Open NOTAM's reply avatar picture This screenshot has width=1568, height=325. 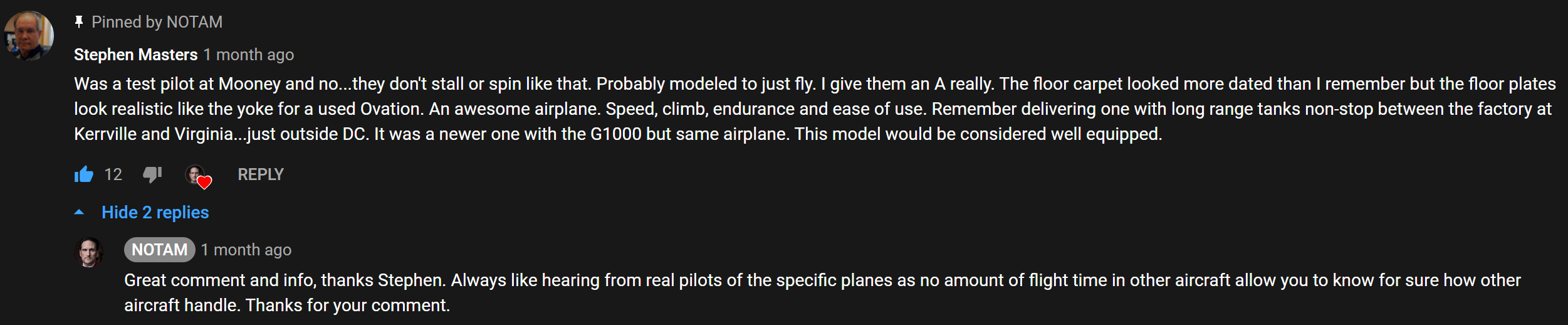point(89,252)
